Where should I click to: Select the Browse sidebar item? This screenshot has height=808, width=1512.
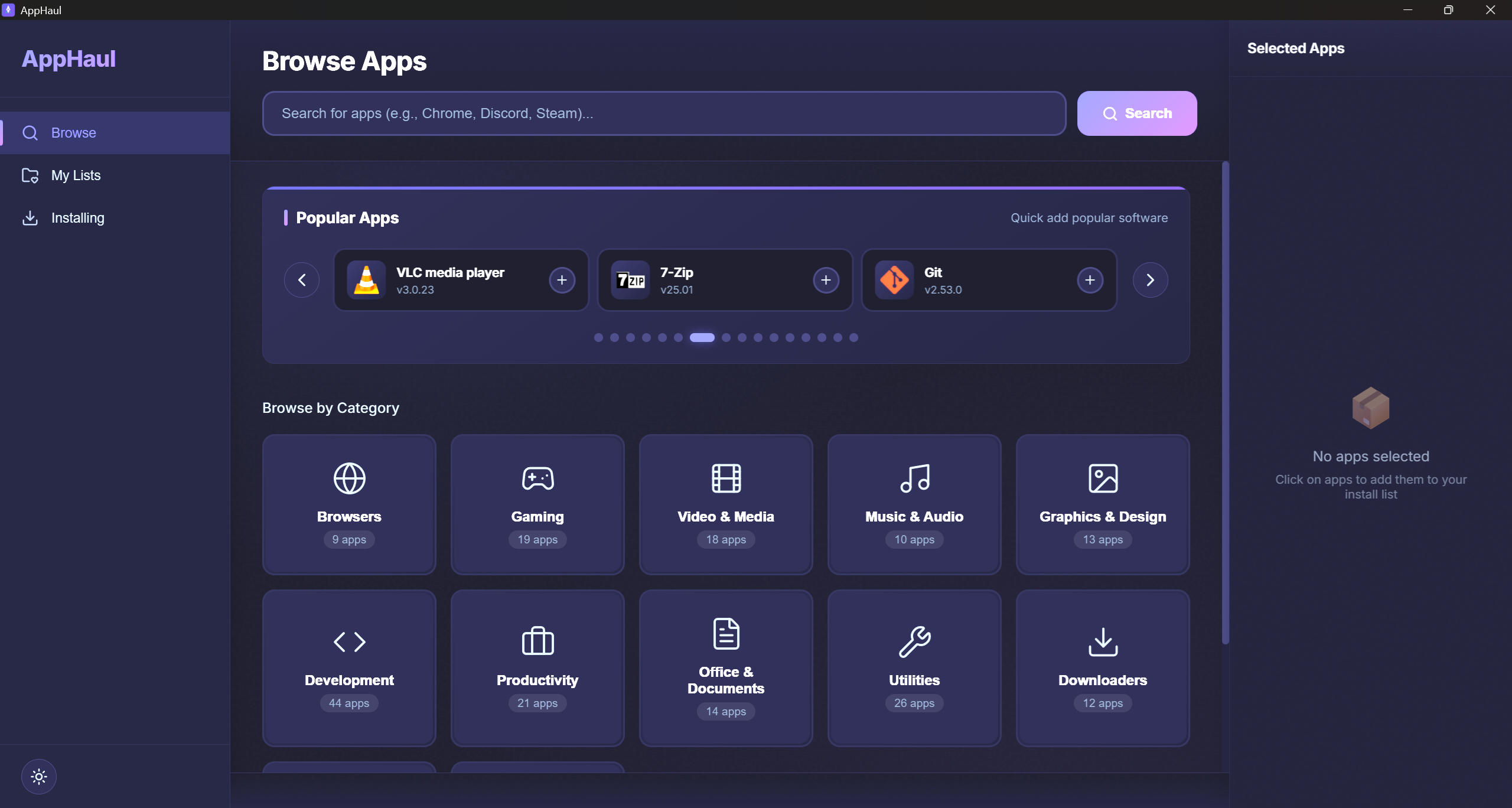click(x=73, y=133)
